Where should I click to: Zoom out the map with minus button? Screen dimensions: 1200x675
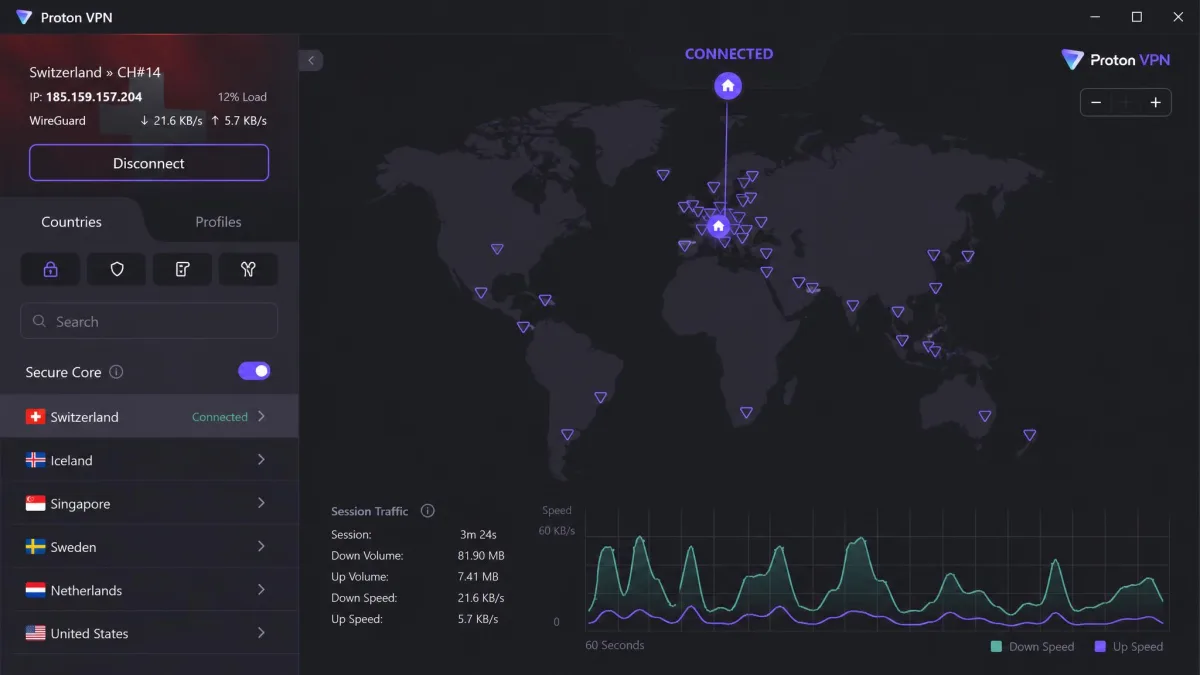pyautogui.click(x=1096, y=103)
